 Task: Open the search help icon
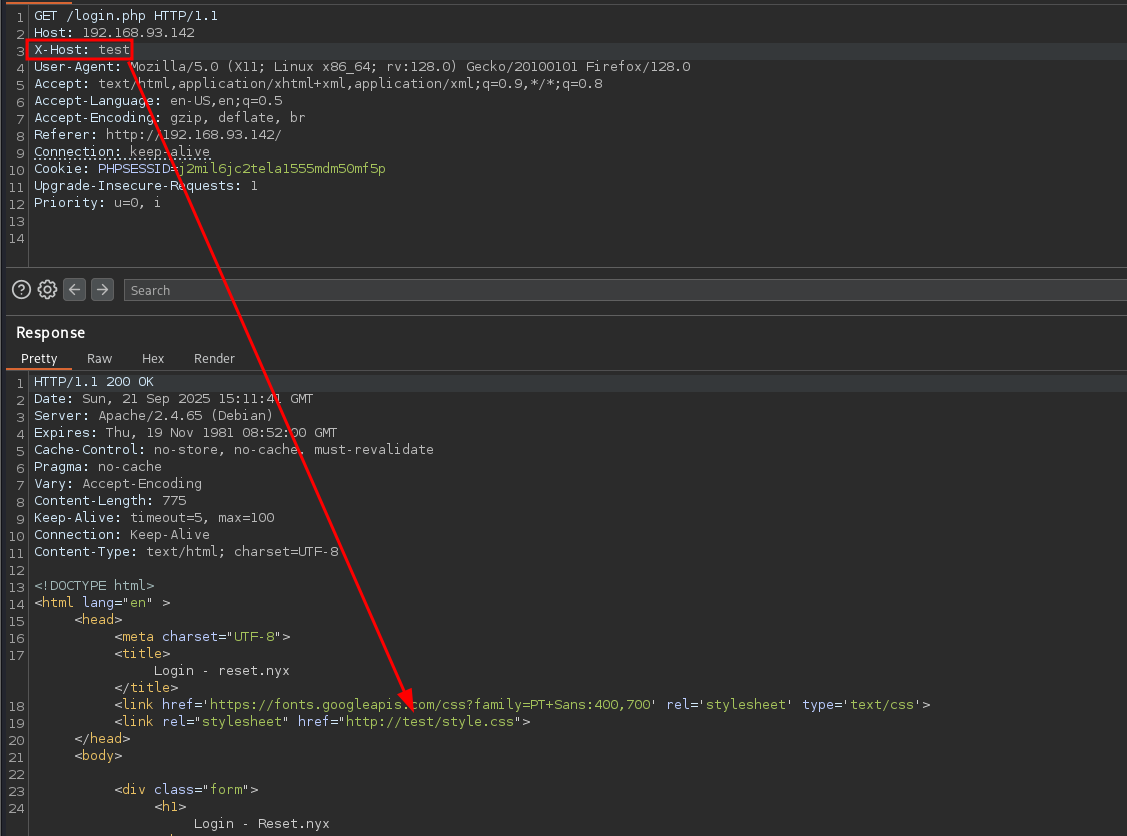[x=21, y=290]
